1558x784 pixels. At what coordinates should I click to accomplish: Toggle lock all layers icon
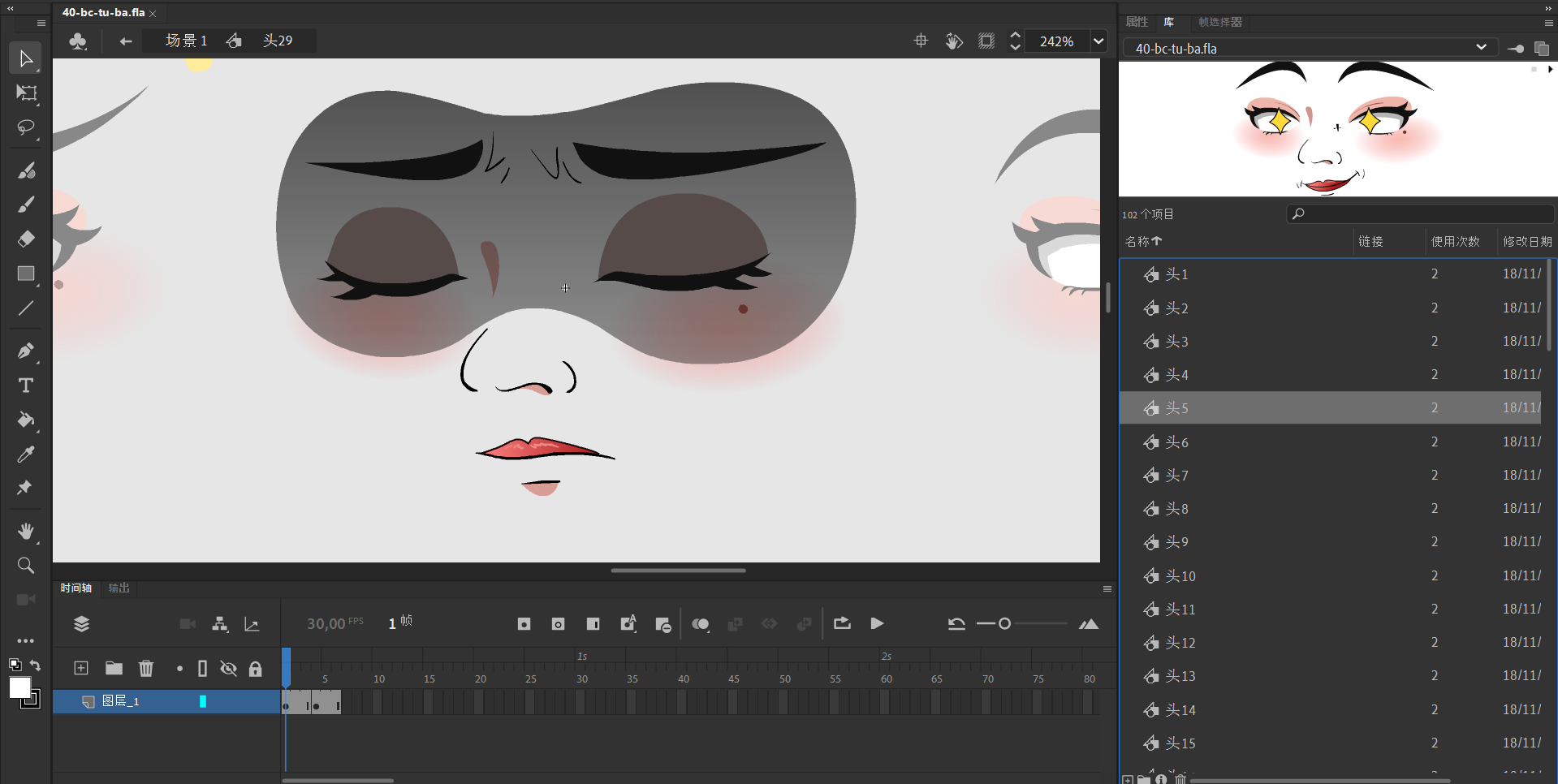point(255,669)
